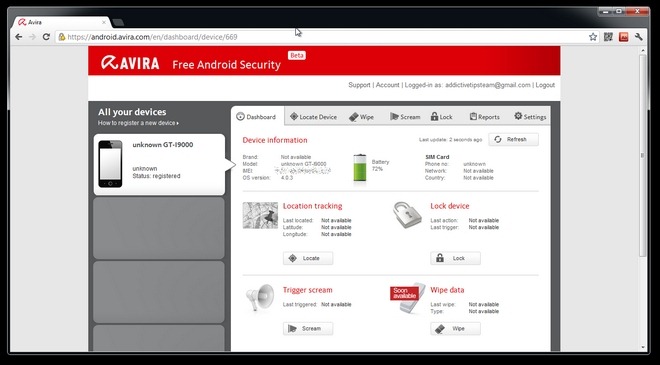The image size is (660, 365).
Task: Click the Lock button under Lock device
Action: 455,258
